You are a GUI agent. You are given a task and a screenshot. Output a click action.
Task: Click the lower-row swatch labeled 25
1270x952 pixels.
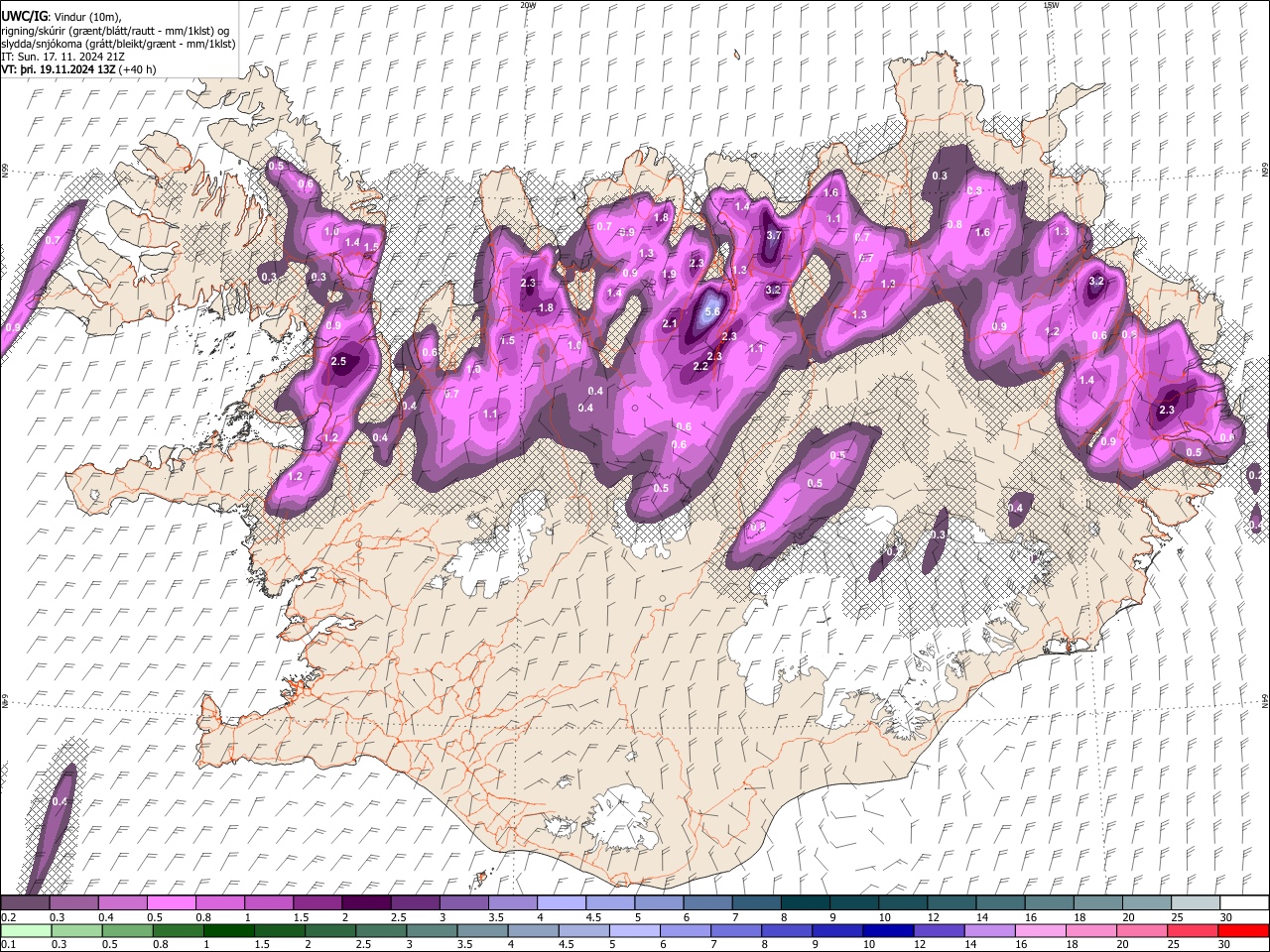pos(1195,930)
